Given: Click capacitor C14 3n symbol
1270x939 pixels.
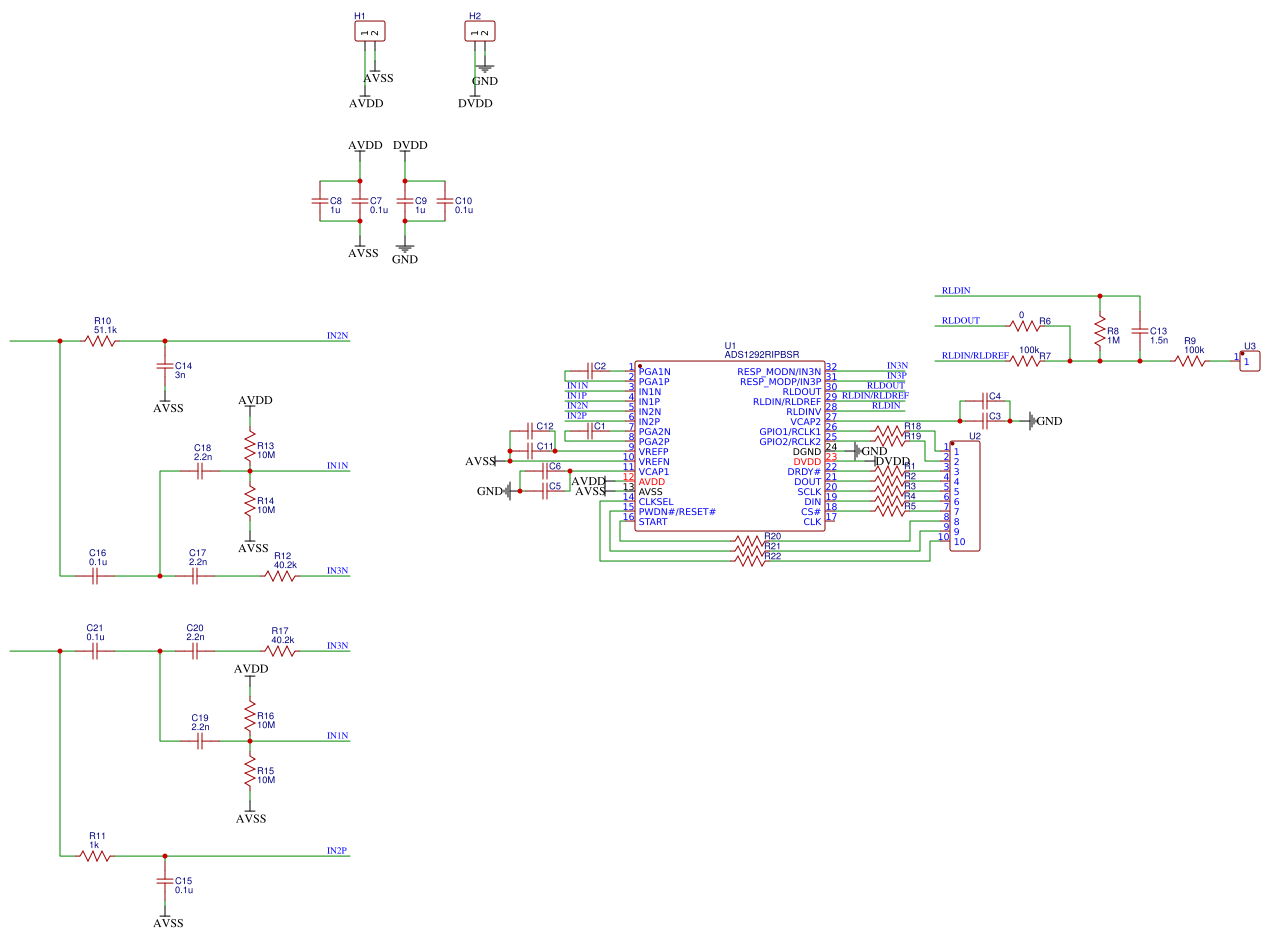Looking at the screenshot, I should (x=165, y=367).
